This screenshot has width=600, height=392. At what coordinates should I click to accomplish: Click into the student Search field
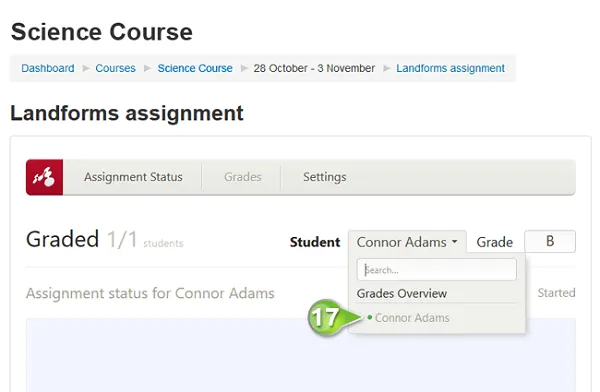(437, 270)
